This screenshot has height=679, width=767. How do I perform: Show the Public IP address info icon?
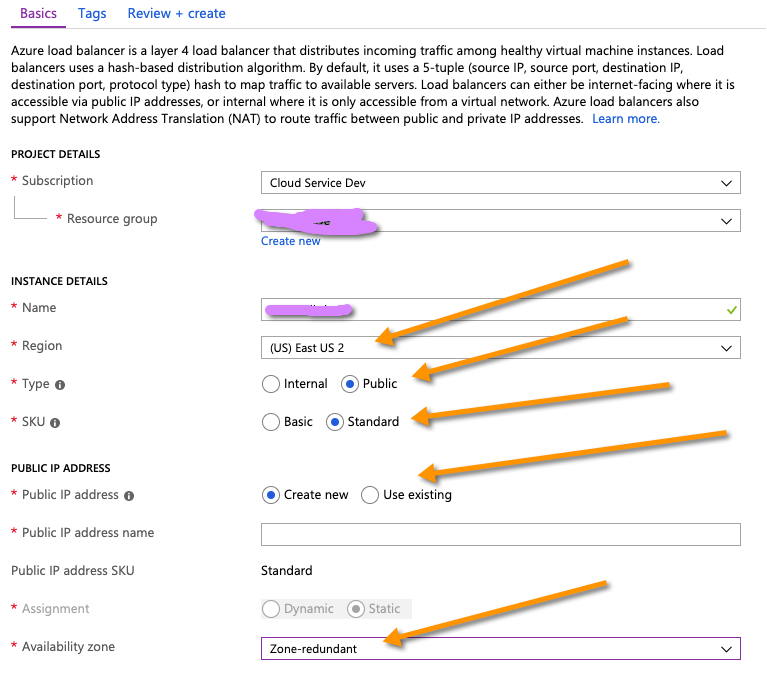[x=129, y=496]
